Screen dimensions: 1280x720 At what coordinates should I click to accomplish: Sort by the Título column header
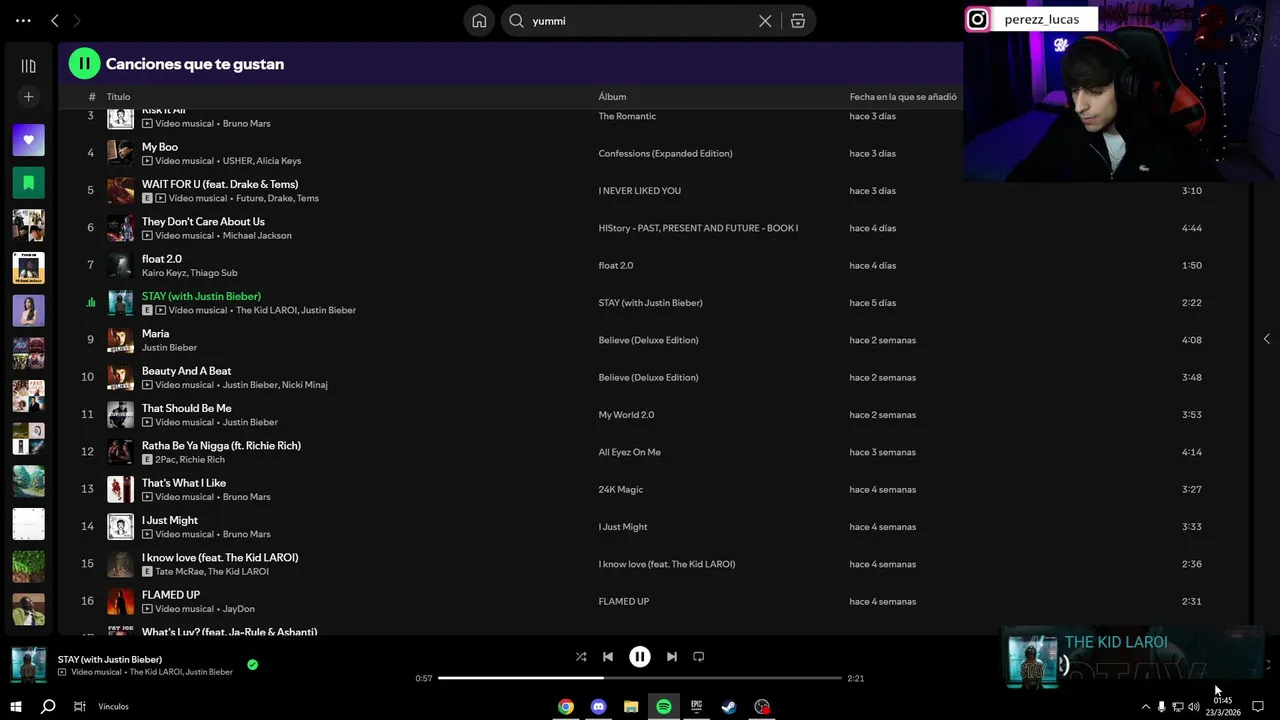118,97
